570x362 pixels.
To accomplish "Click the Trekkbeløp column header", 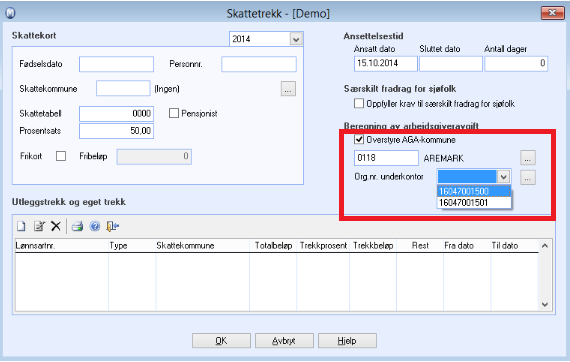I will 373,246.
